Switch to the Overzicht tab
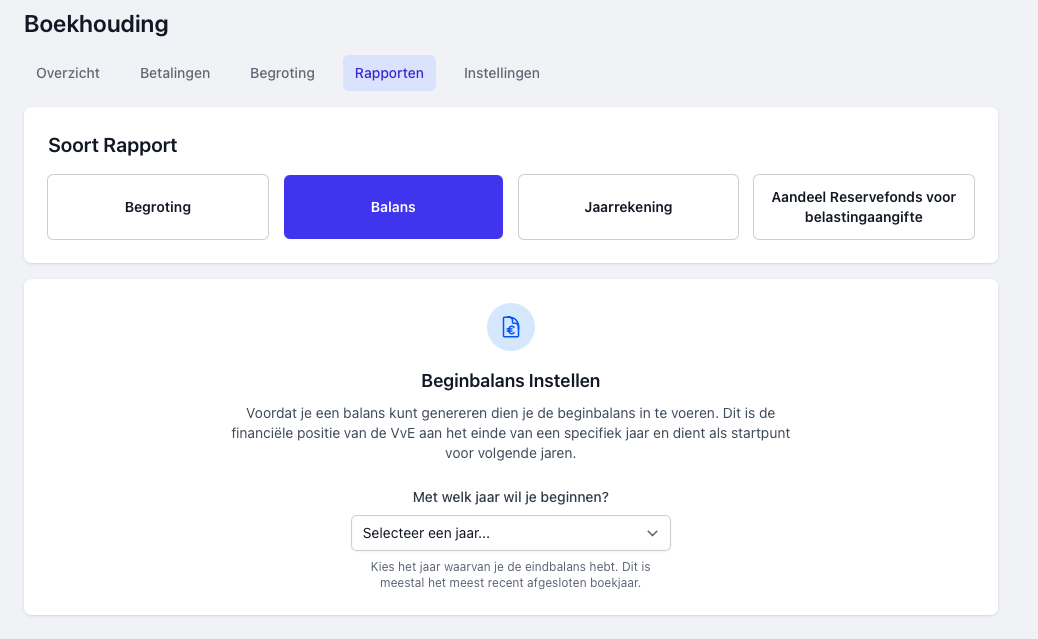This screenshot has height=639, width=1038. point(68,73)
